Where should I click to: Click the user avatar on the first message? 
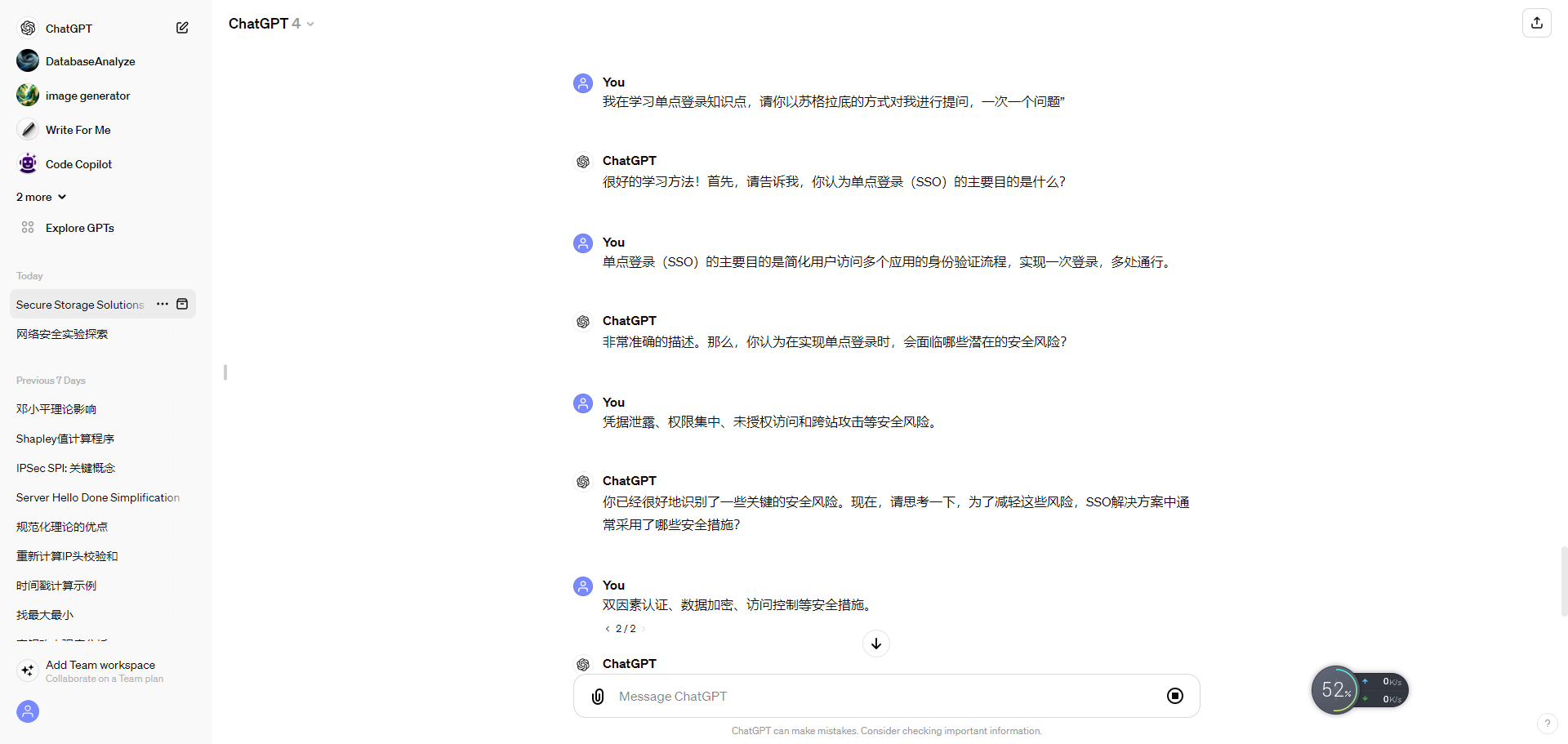[x=583, y=83]
